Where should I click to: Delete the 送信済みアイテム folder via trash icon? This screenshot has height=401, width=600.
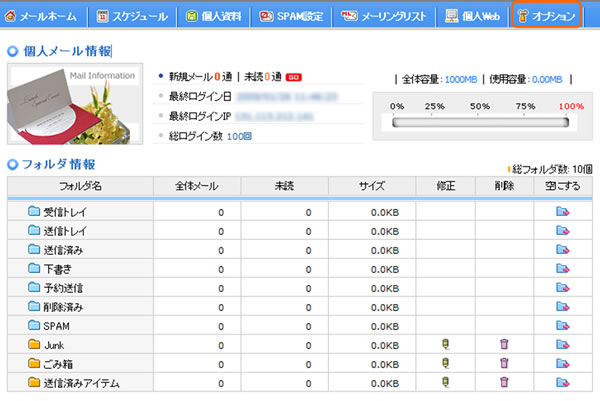click(x=504, y=383)
